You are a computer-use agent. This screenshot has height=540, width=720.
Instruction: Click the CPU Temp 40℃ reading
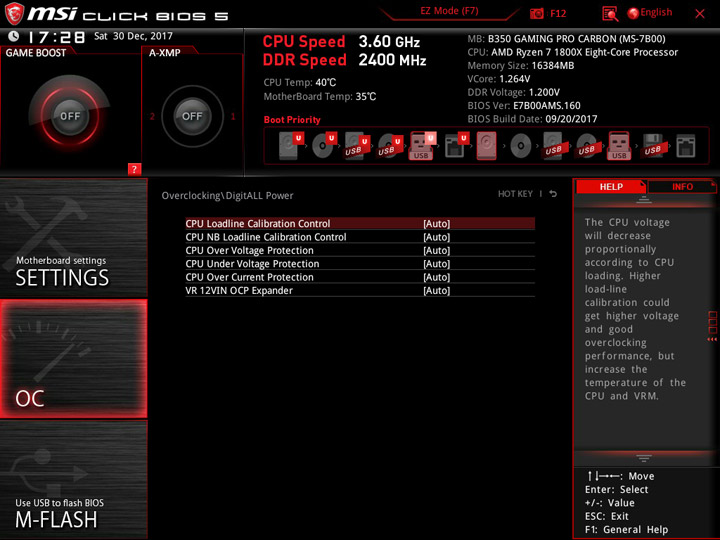tap(299, 83)
